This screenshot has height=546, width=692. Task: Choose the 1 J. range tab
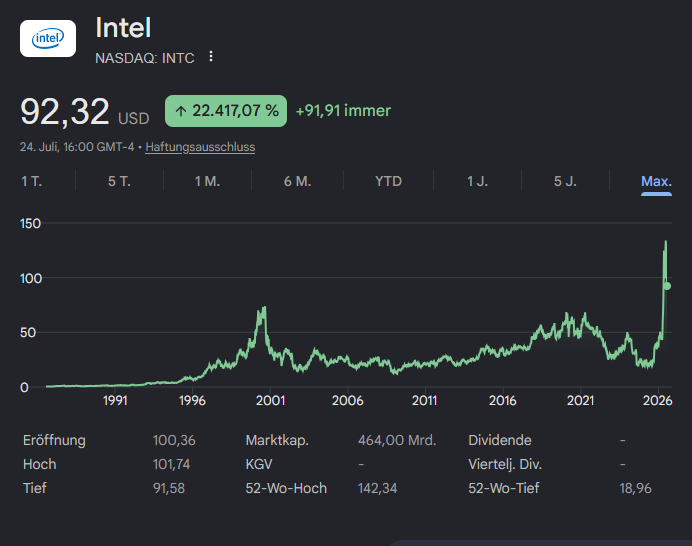click(x=478, y=181)
